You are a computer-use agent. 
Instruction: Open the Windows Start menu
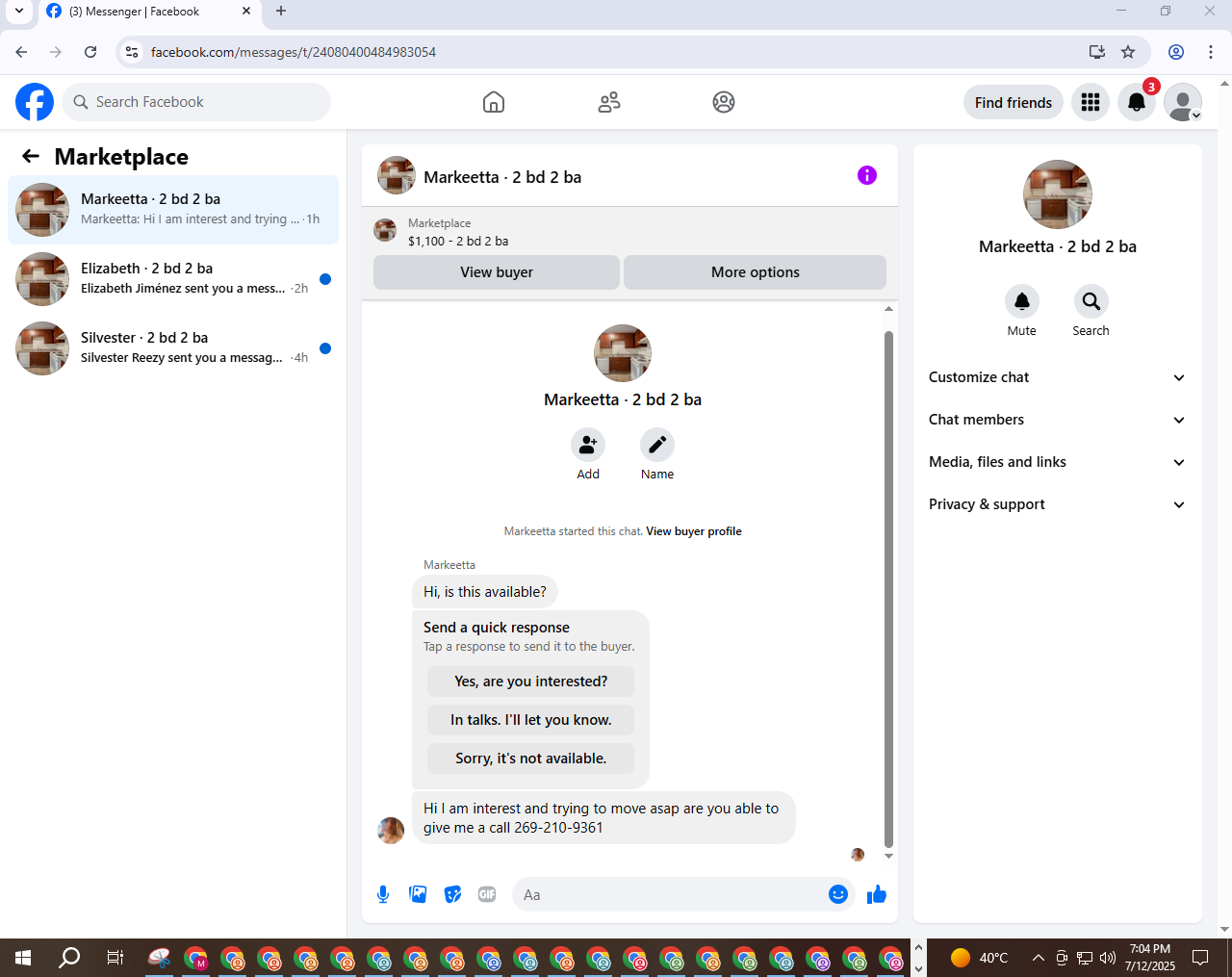(23, 958)
